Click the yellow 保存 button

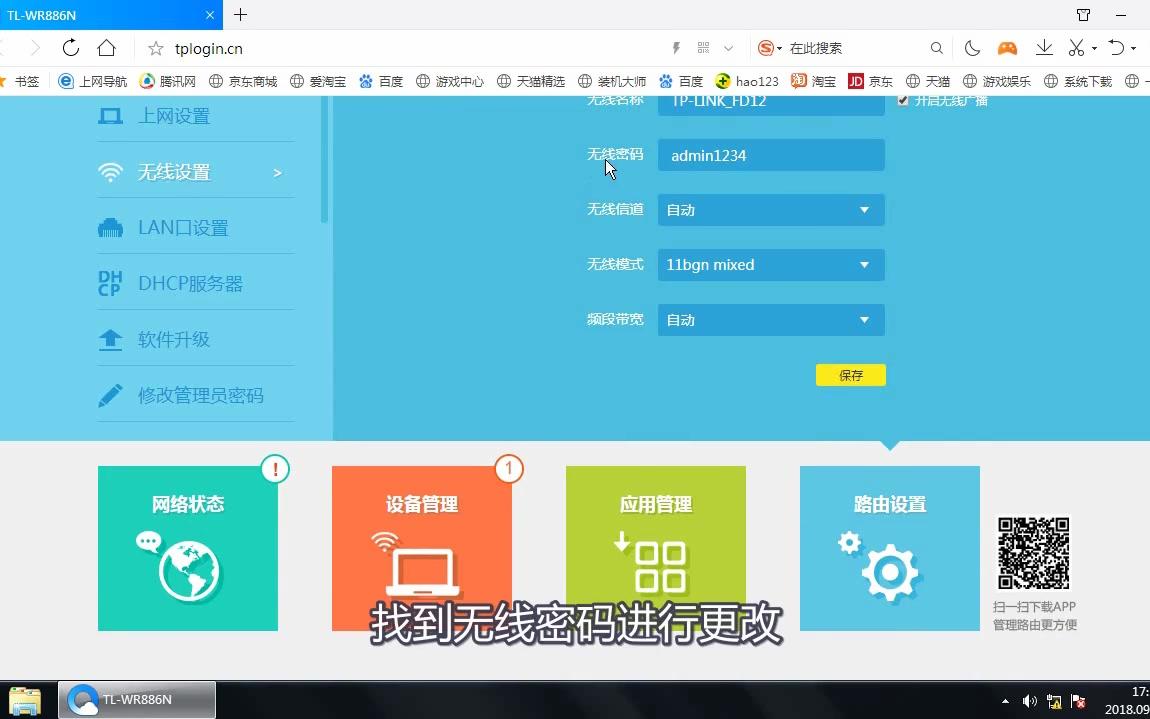(x=850, y=375)
